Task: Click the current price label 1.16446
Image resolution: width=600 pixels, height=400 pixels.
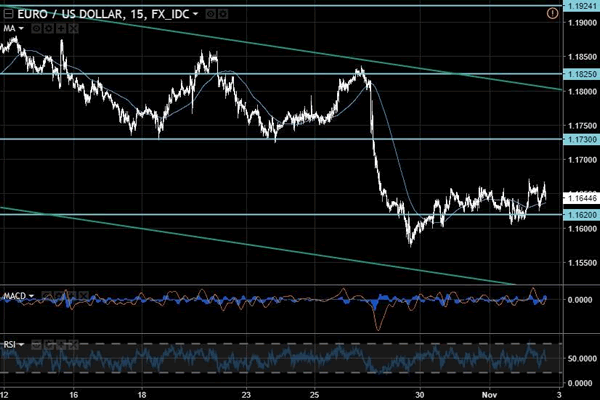Action: point(582,198)
